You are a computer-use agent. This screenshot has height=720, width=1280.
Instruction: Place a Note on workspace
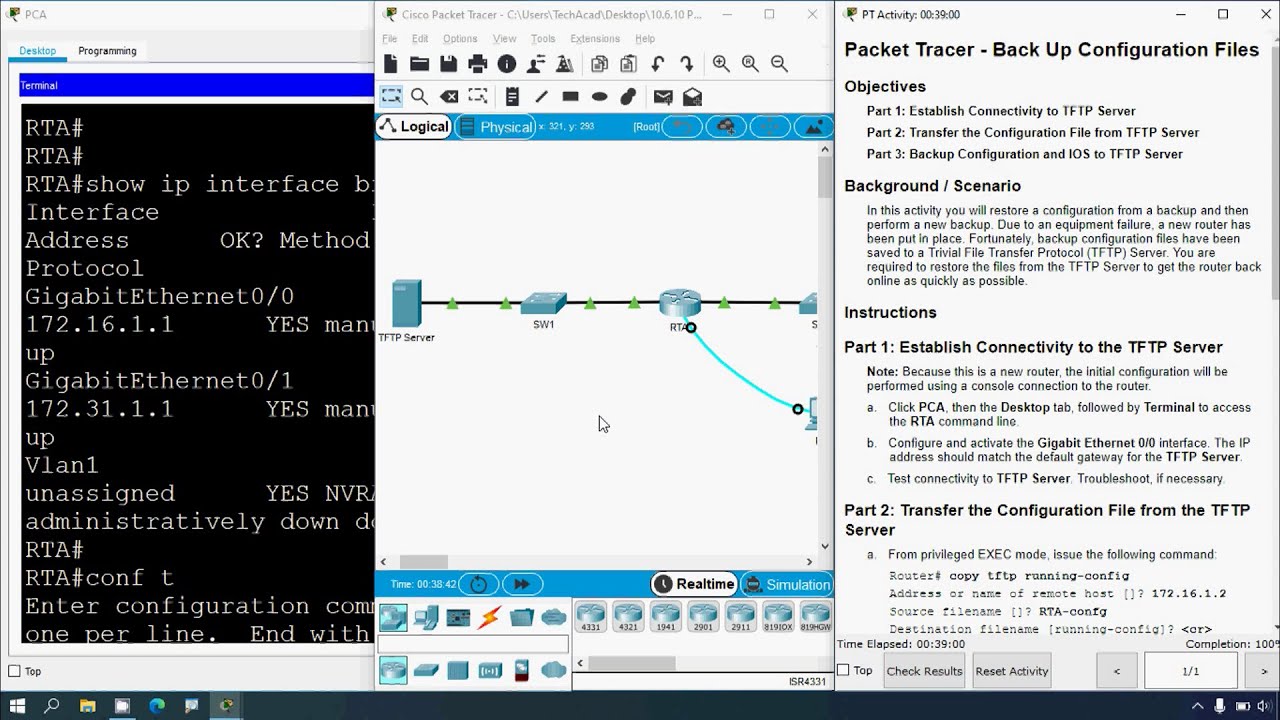512,96
